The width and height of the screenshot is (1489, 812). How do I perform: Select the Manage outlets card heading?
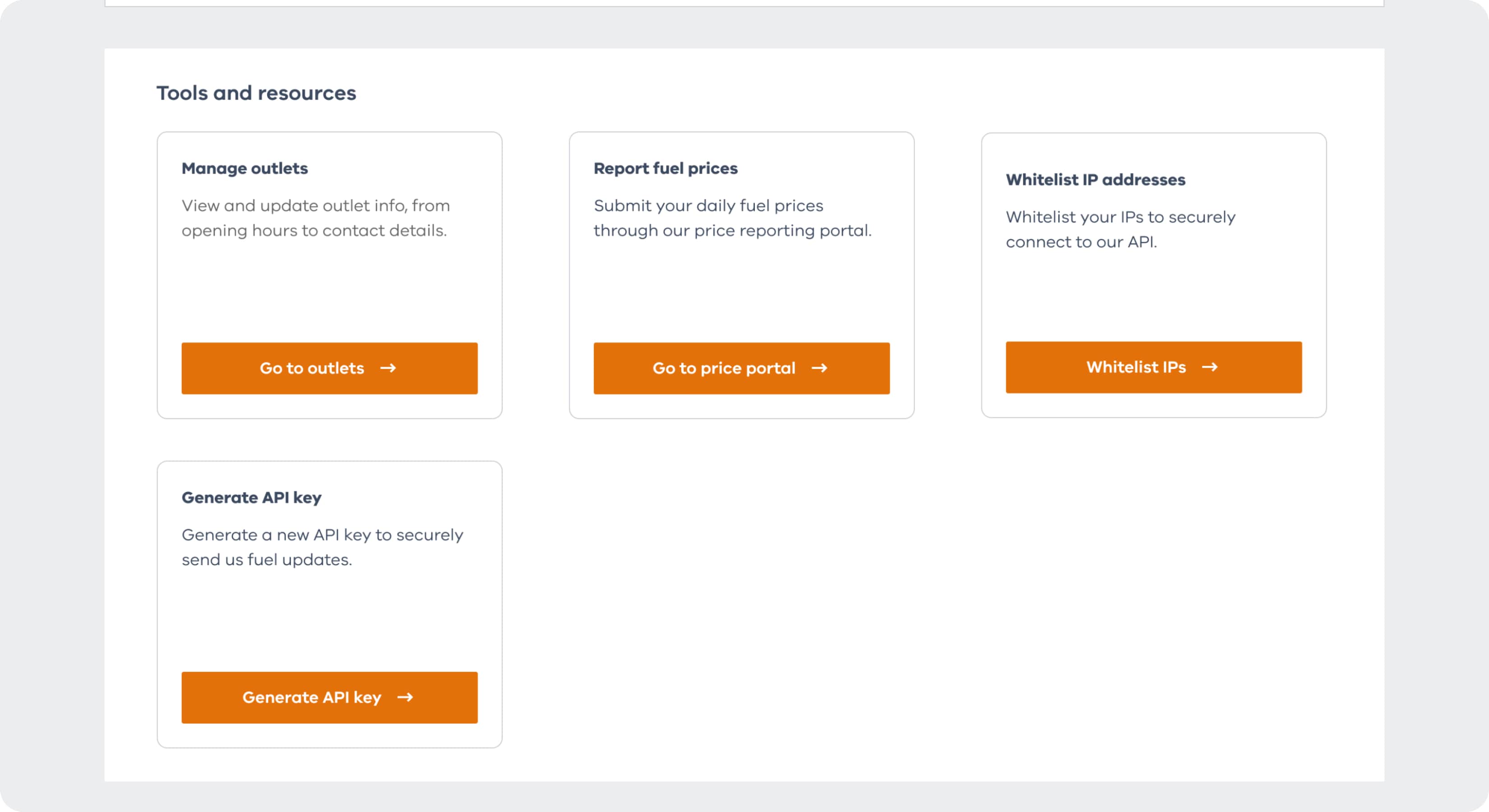[245, 168]
